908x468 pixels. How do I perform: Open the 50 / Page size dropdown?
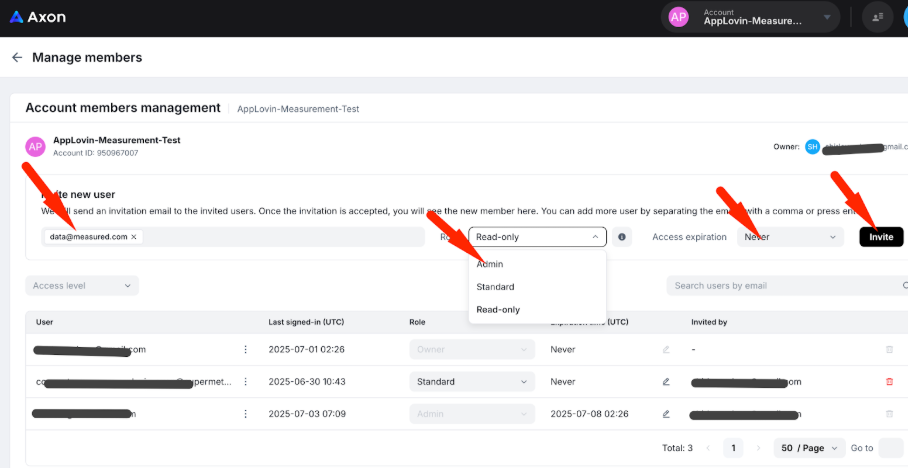click(x=809, y=448)
